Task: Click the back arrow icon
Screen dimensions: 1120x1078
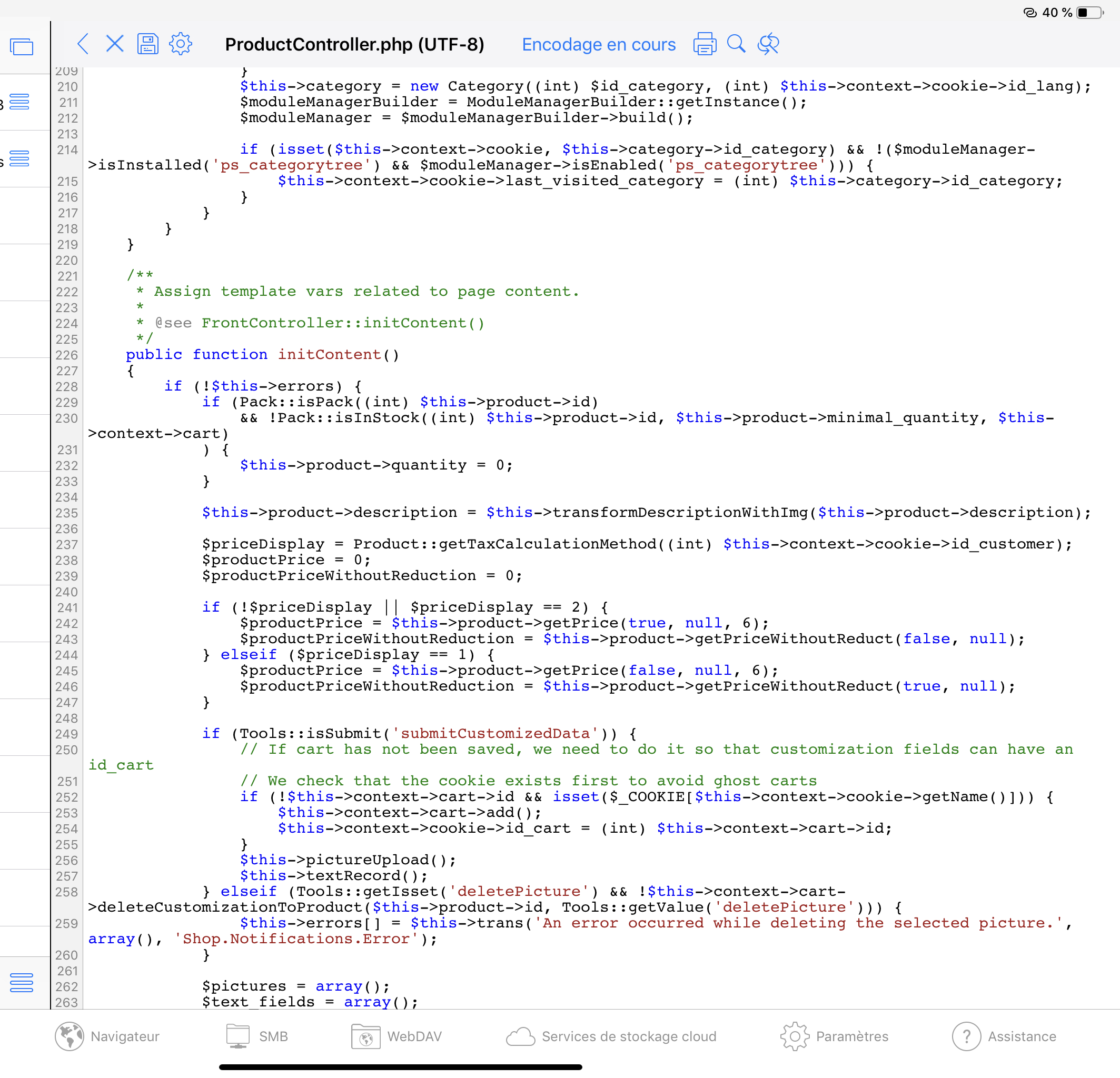Action: 83,44
